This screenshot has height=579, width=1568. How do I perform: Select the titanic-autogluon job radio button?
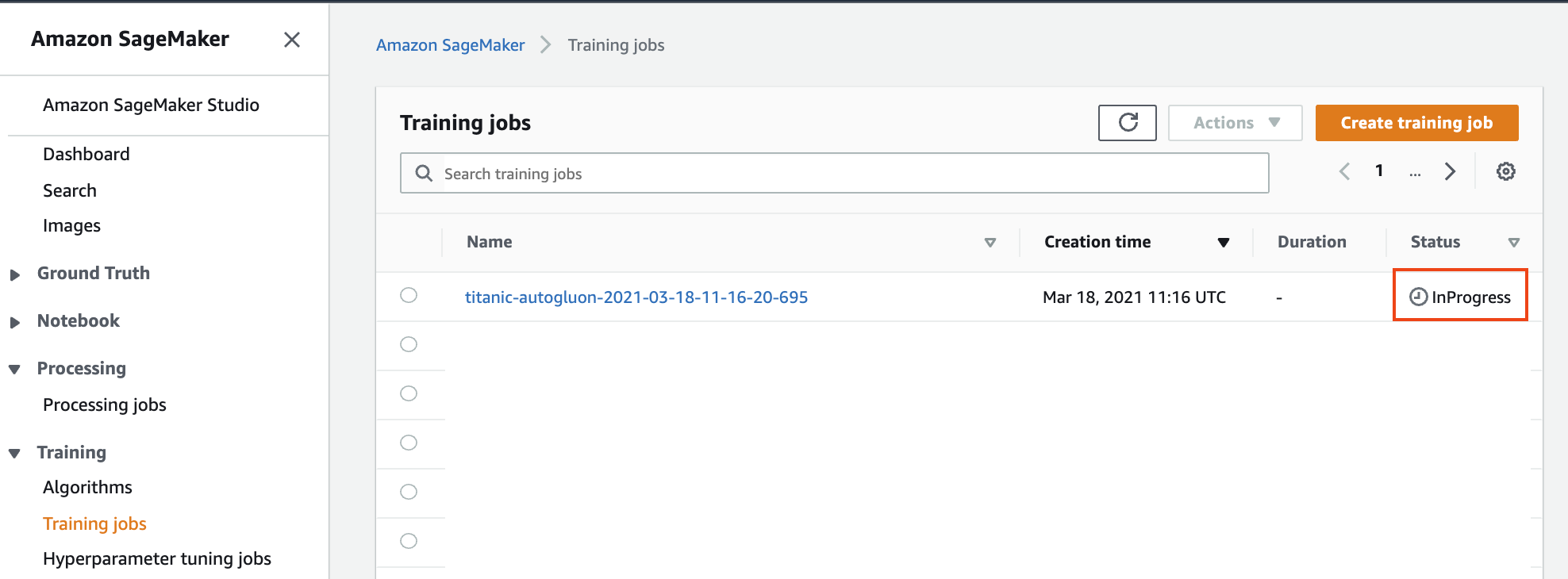click(409, 295)
